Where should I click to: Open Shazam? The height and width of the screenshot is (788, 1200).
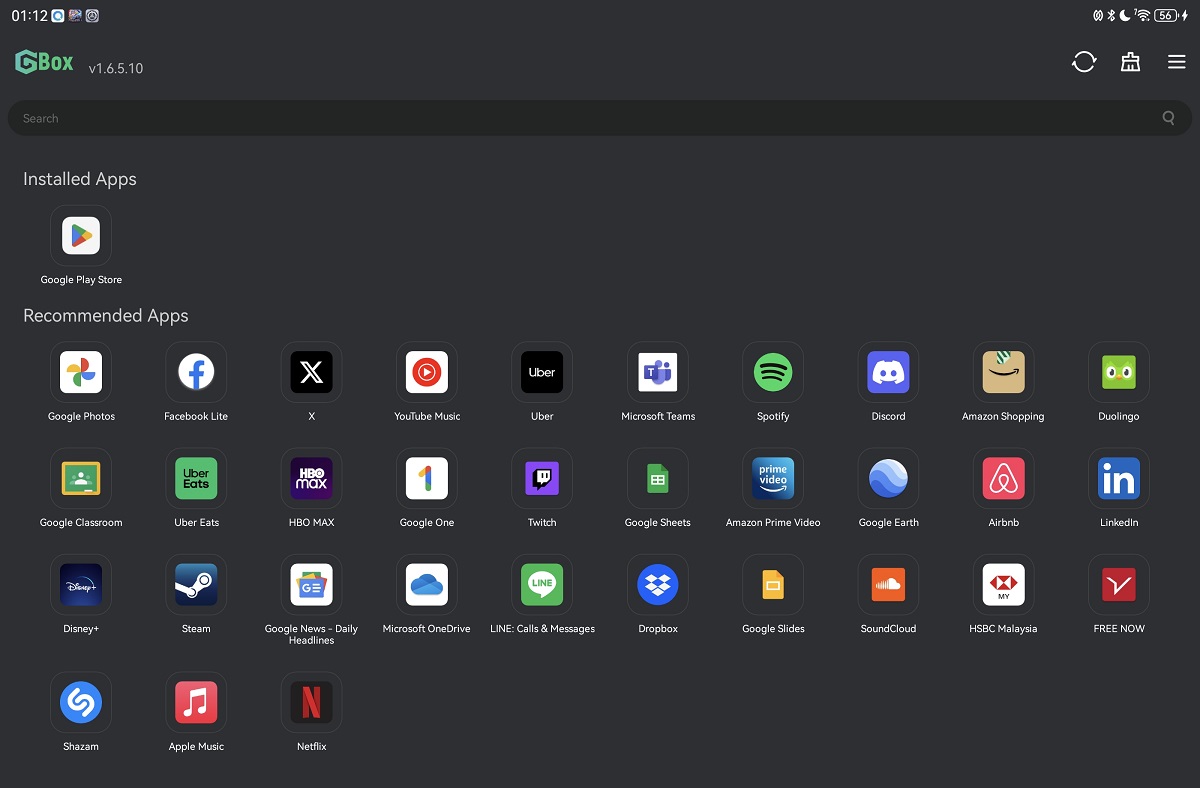[81, 702]
